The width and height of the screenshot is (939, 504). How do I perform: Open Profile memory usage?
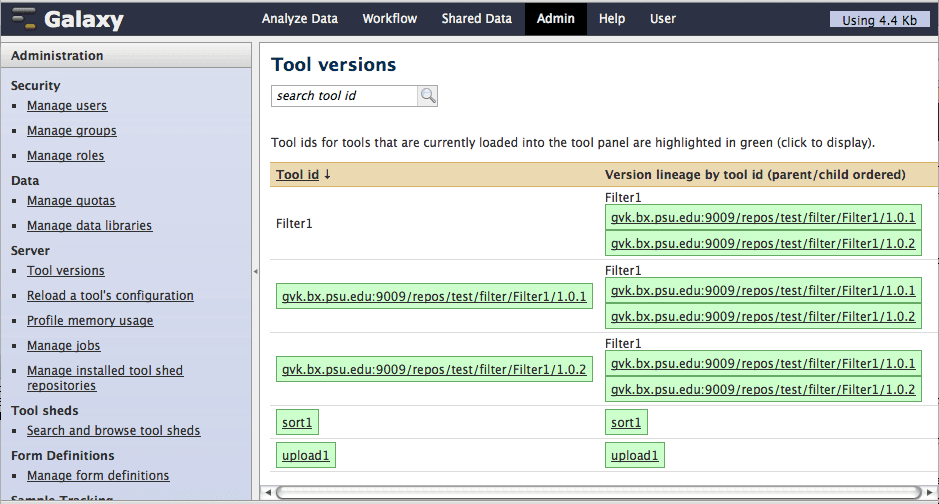click(90, 321)
